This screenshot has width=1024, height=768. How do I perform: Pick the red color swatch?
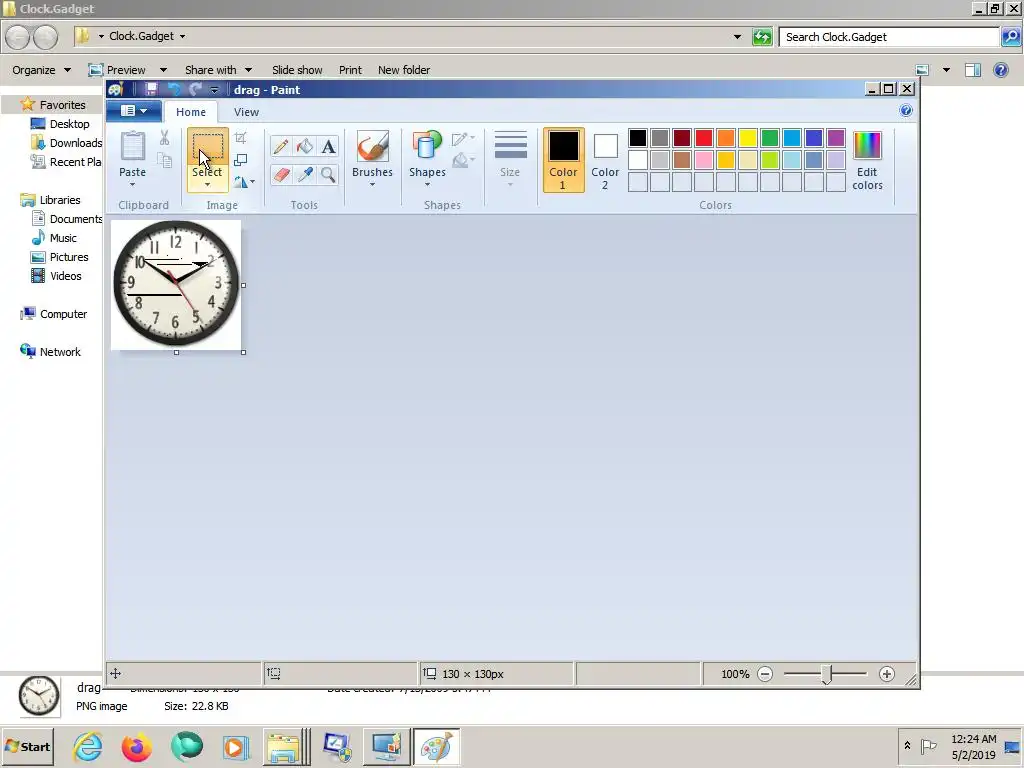pos(704,138)
